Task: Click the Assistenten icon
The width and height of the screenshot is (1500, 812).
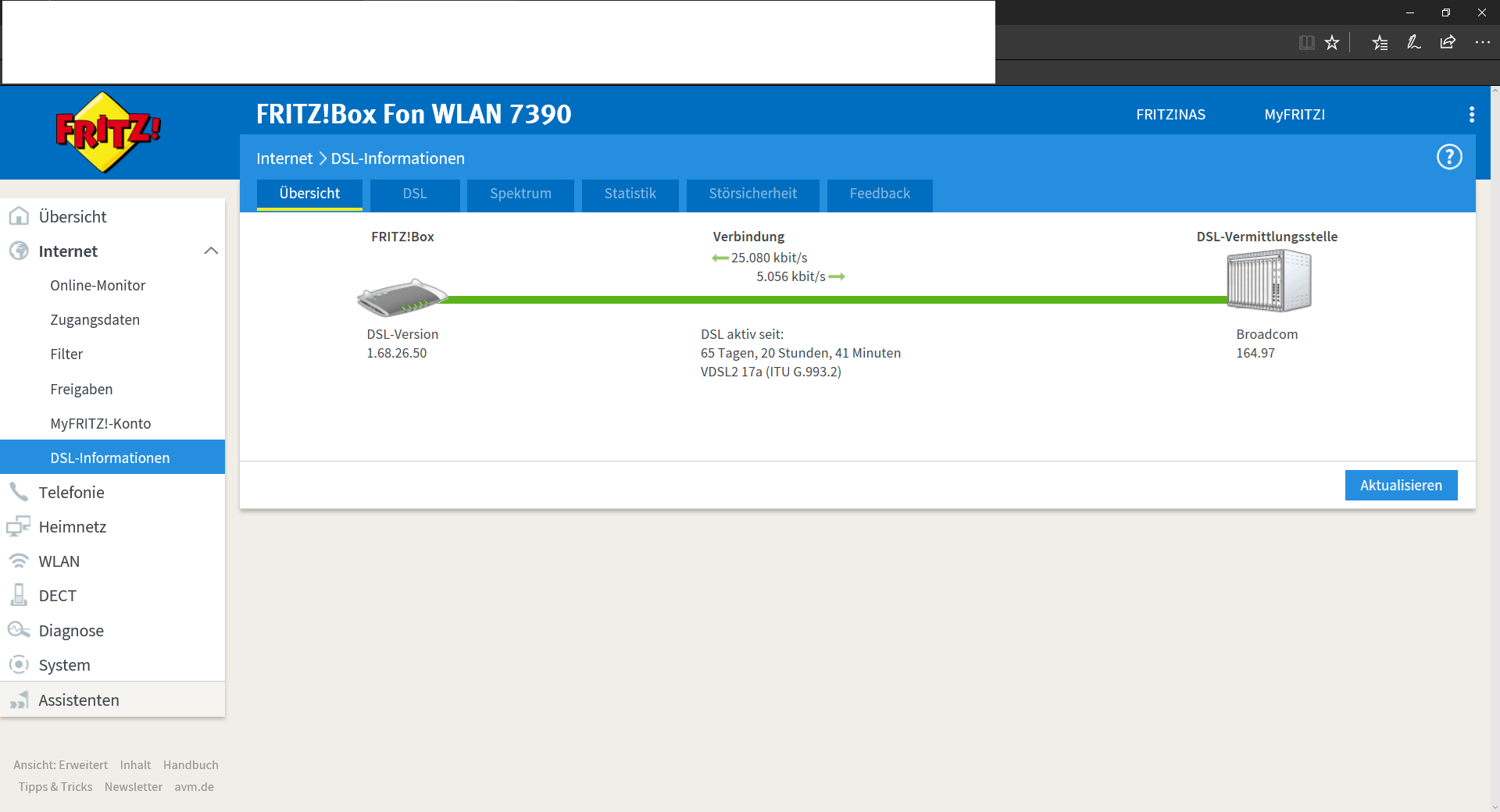Action: click(19, 700)
